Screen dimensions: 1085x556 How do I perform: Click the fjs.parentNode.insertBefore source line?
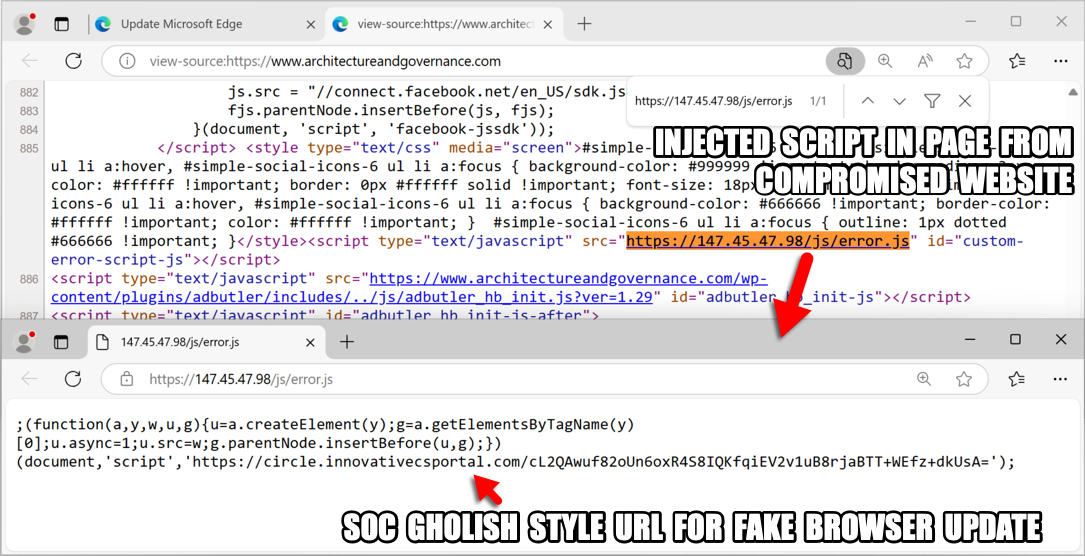click(391, 111)
